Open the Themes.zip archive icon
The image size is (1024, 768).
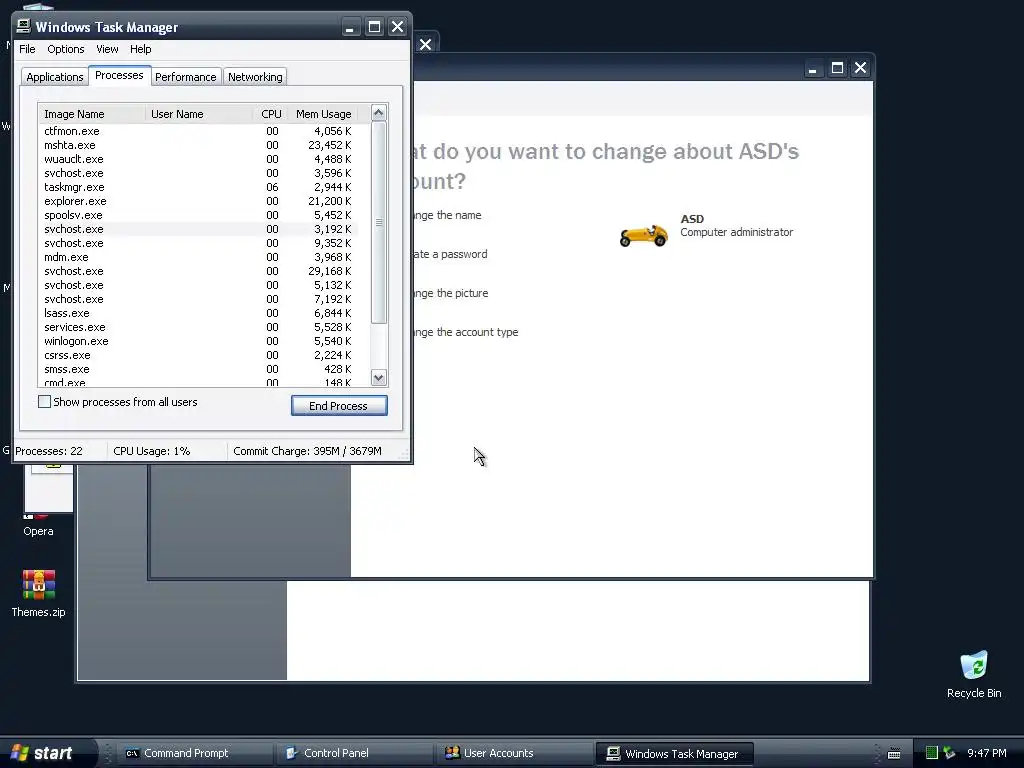tap(39, 594)
